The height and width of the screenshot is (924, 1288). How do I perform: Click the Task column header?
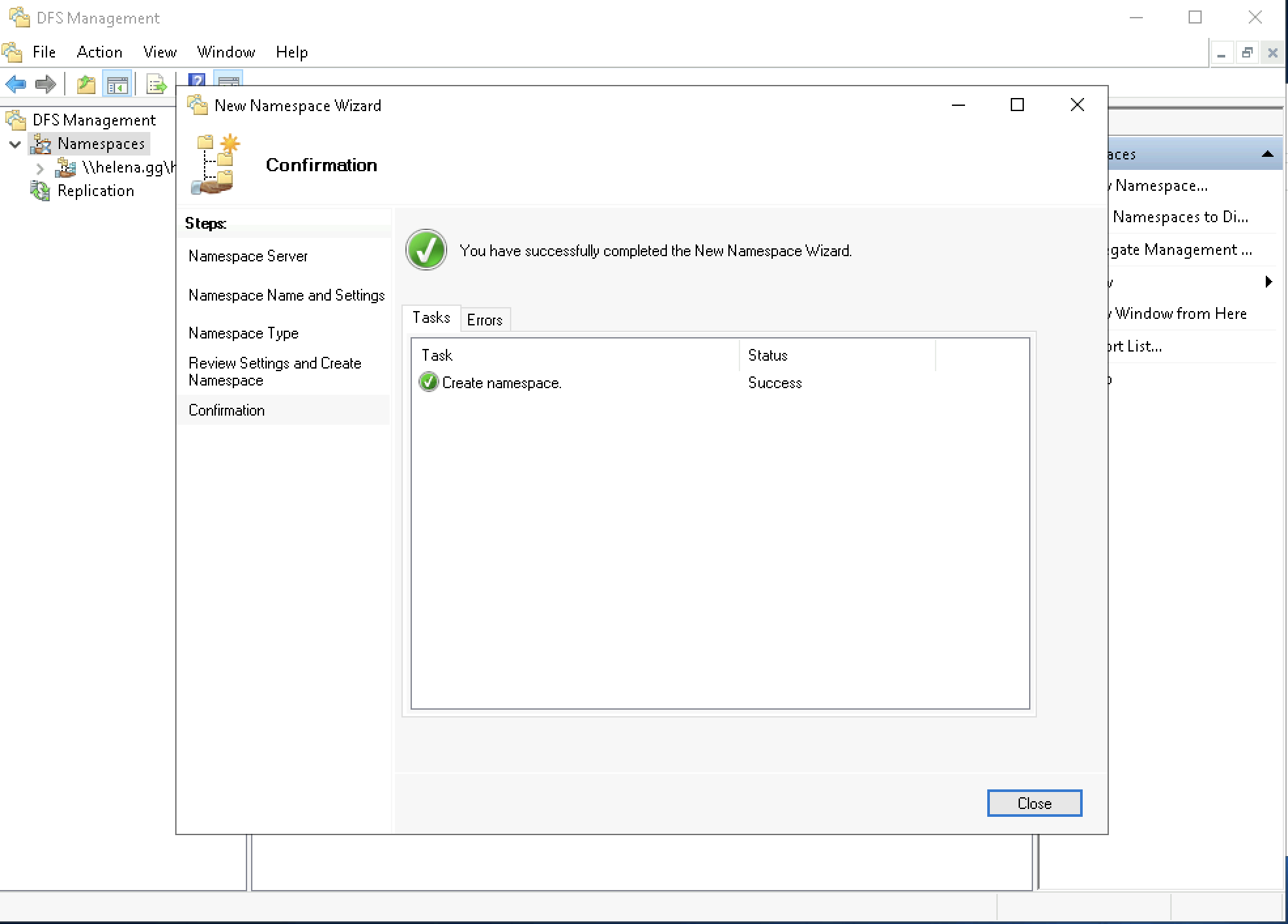pos(437,355)
